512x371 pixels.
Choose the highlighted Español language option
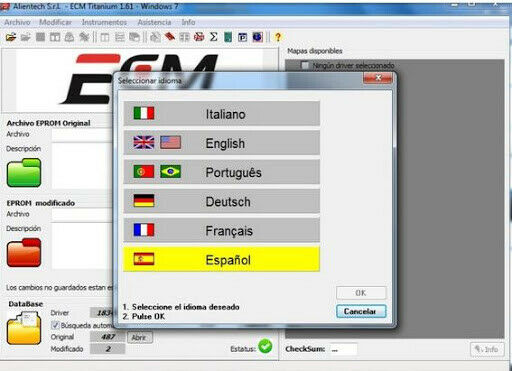tap(222, 259)
